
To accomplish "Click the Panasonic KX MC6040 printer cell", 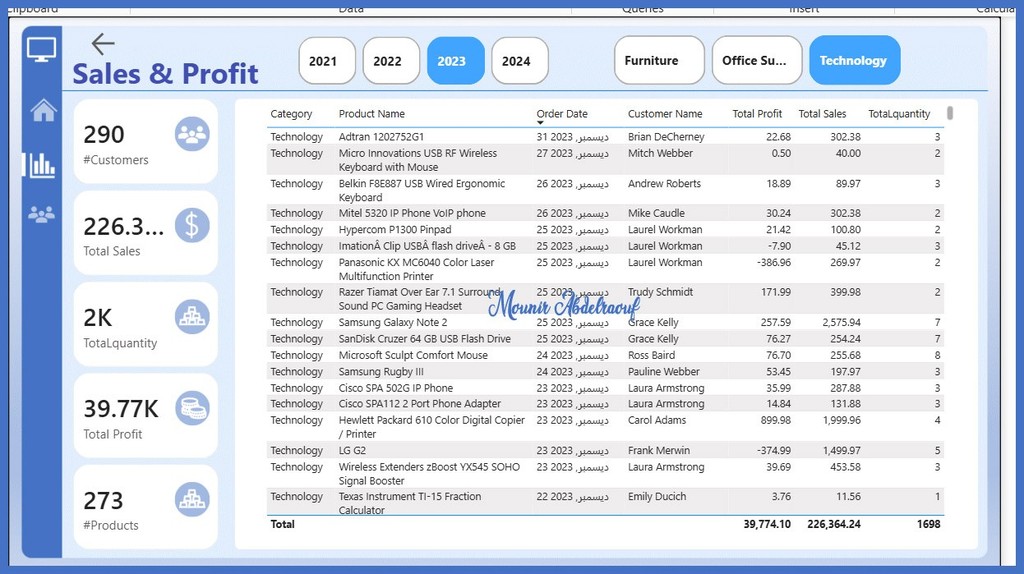I will click(x=416, y=269).
